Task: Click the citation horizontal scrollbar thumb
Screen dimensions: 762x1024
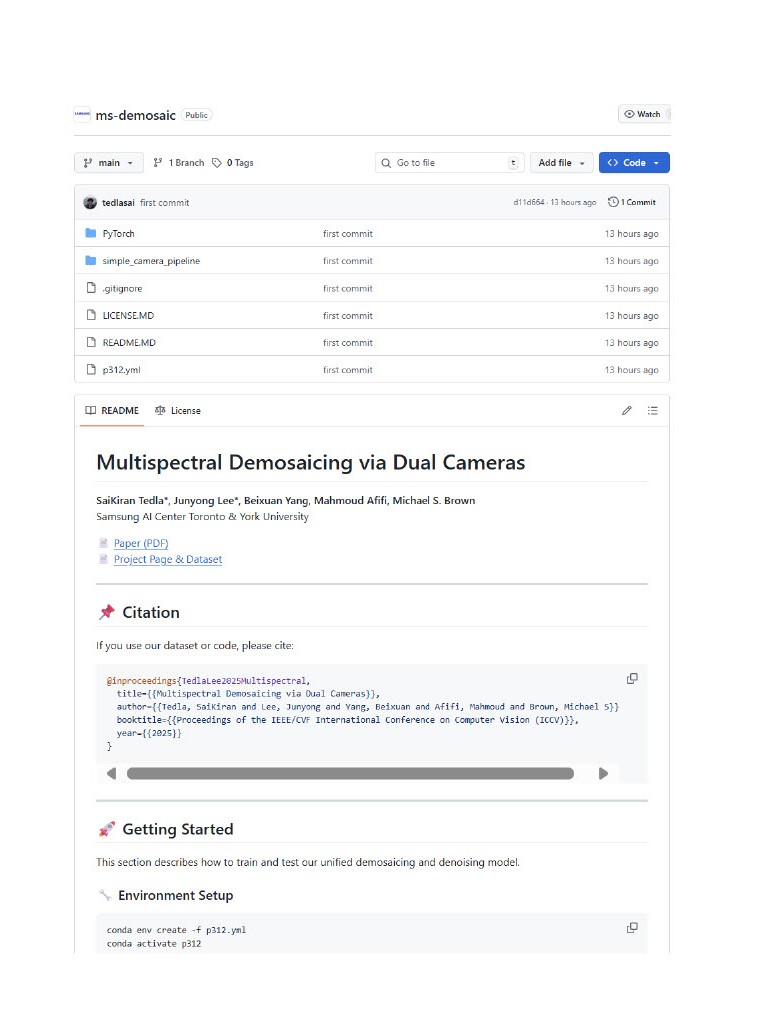Action: click(x=350, y=774)
